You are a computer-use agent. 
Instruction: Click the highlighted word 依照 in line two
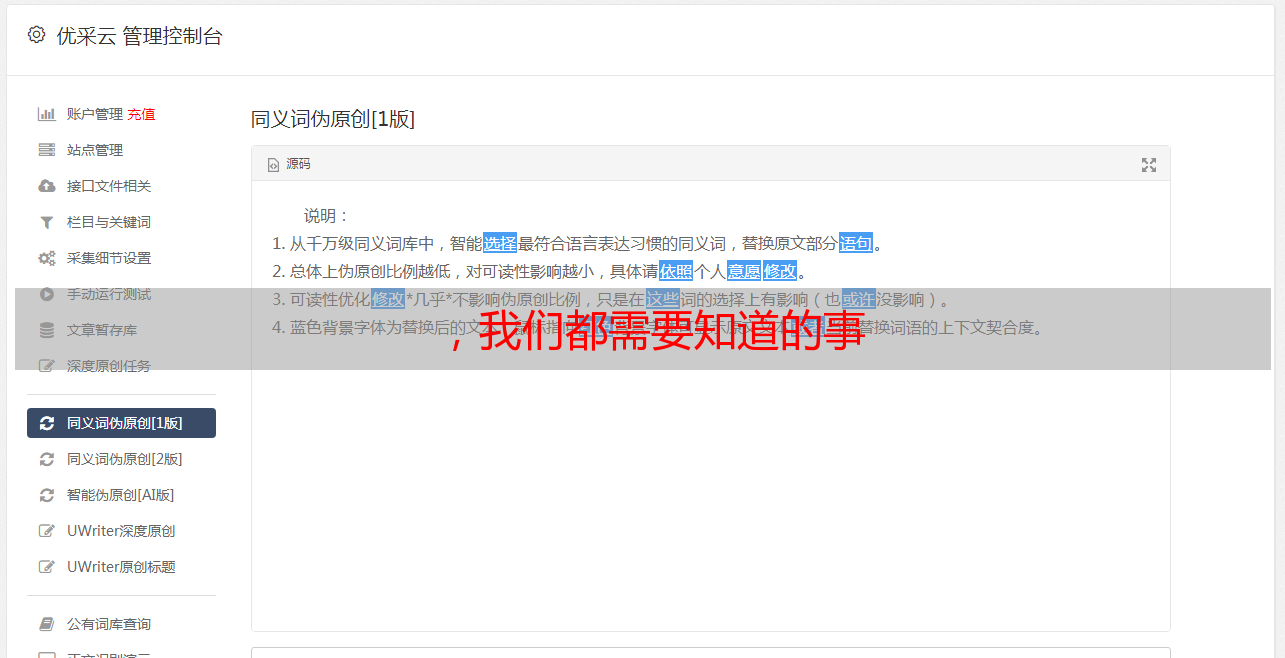tap(676, 271)
